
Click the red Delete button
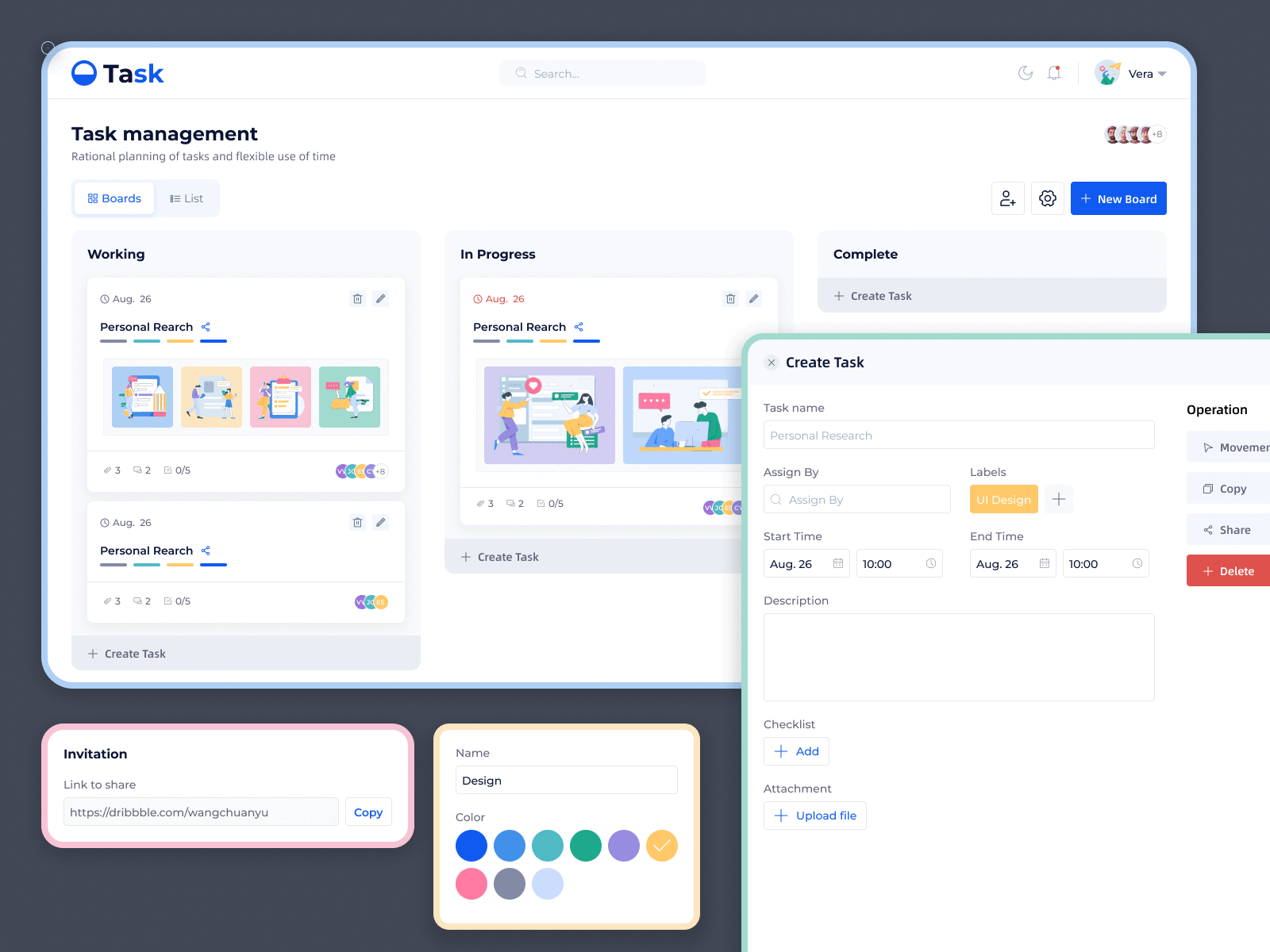1229,570
